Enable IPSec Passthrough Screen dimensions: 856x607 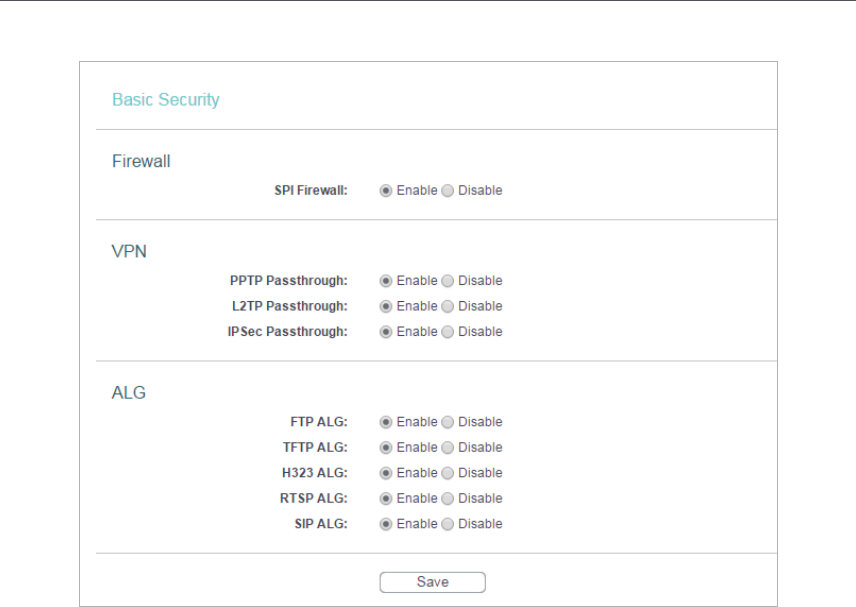point(386,332)
